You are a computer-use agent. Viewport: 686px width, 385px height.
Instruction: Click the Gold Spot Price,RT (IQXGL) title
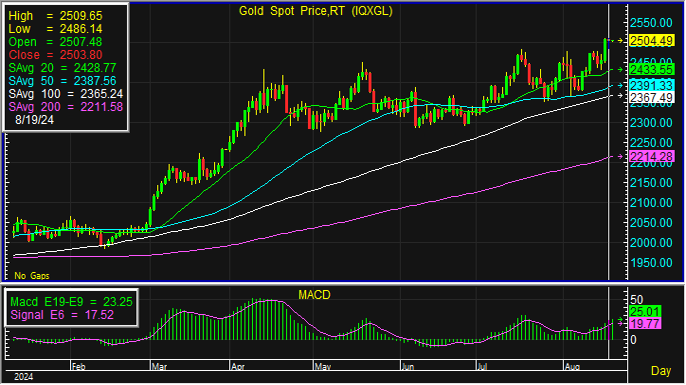click(x=315, y=11)
